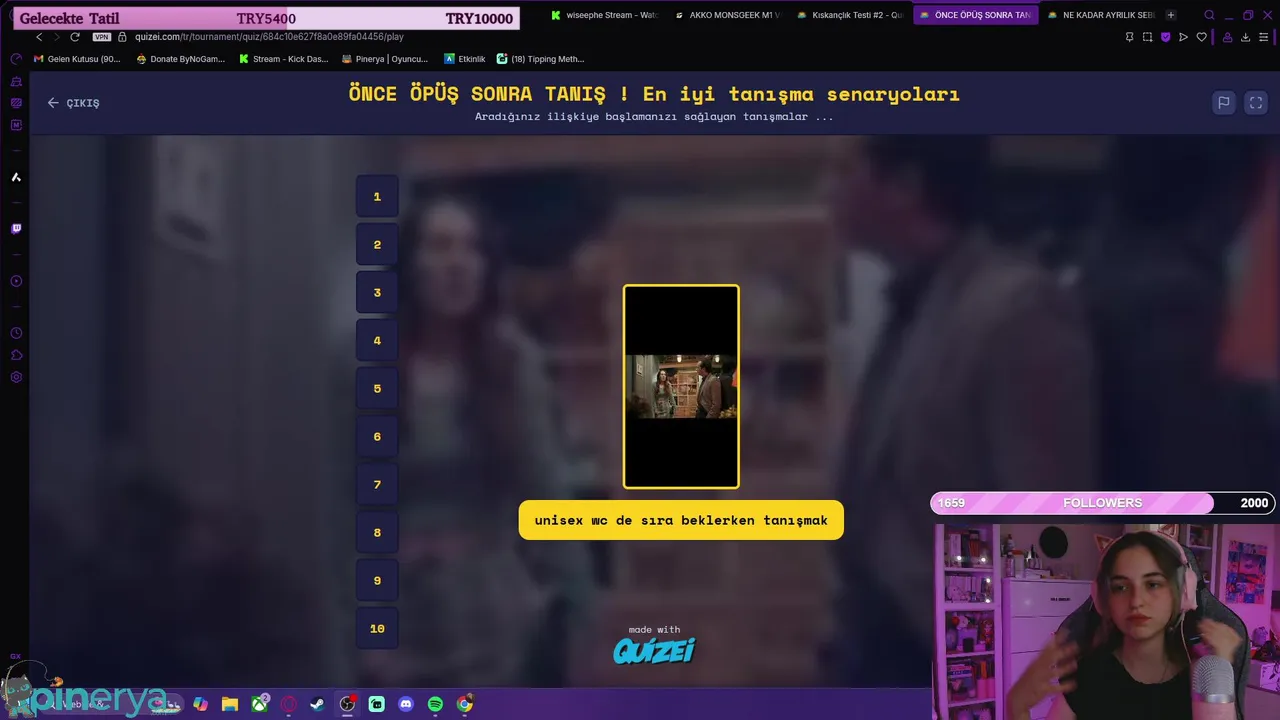Select rank slot number 5
This screenshot has height=720, width=1280.
(377, 389)
